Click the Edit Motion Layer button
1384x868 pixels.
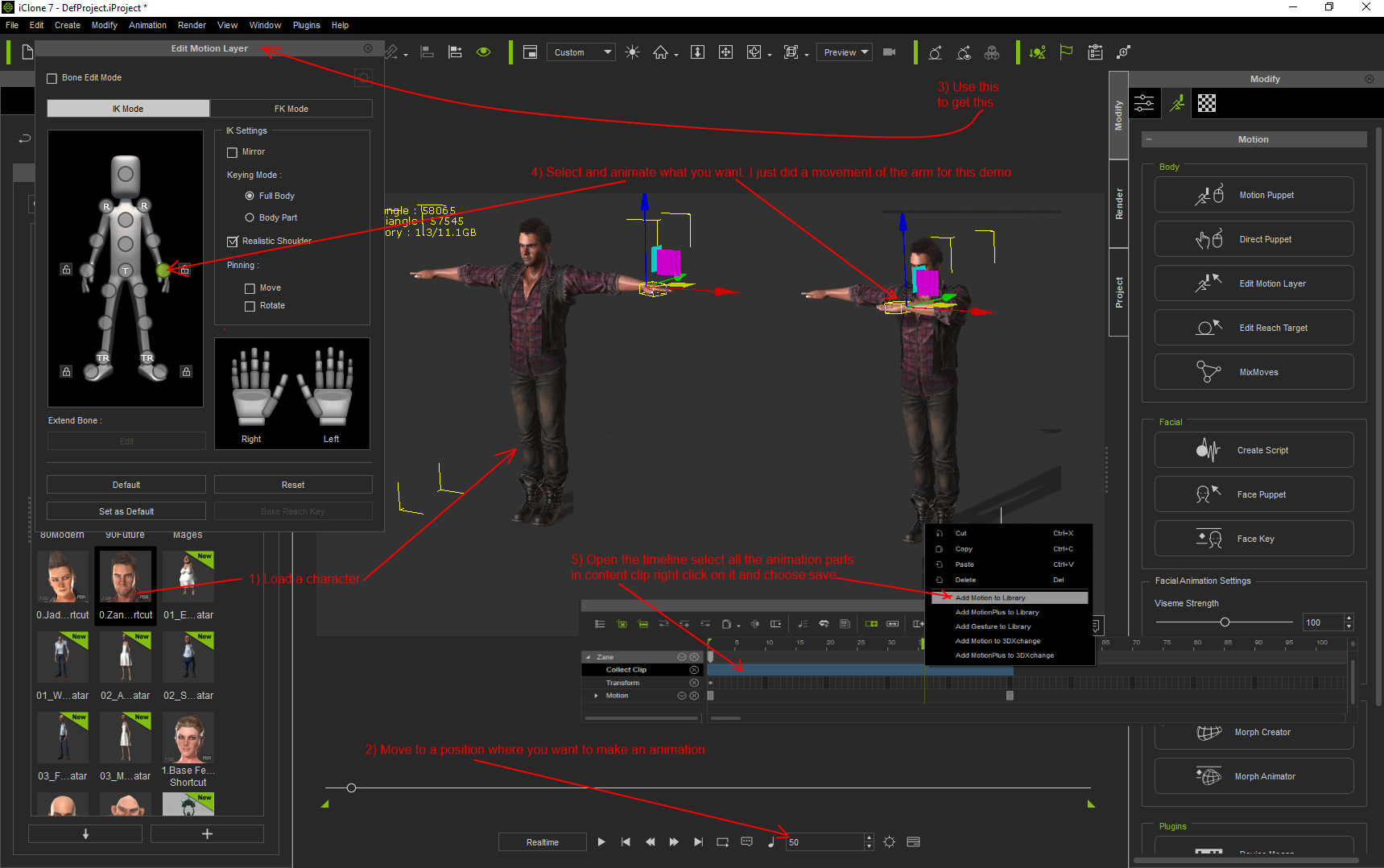1254,283
